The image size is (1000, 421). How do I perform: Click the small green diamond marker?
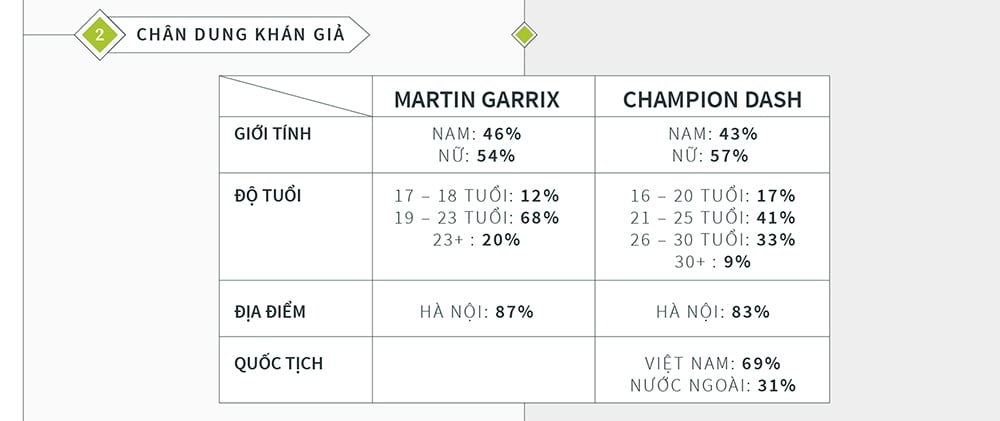[524, 34]
